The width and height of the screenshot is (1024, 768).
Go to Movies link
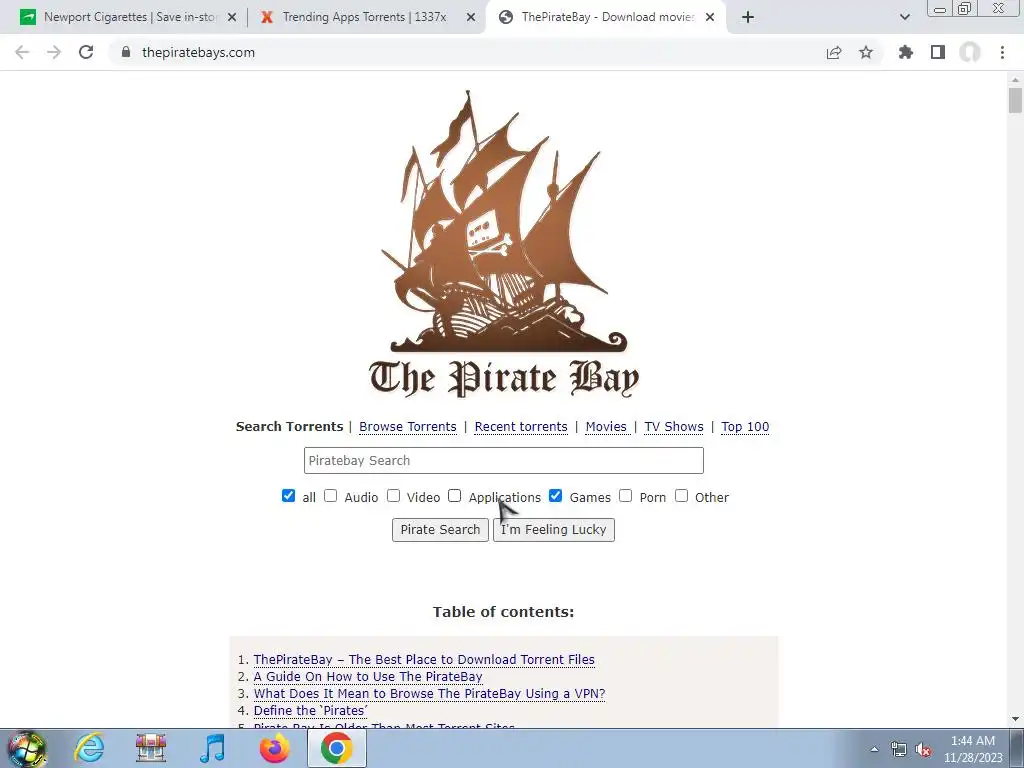(606, 426)
